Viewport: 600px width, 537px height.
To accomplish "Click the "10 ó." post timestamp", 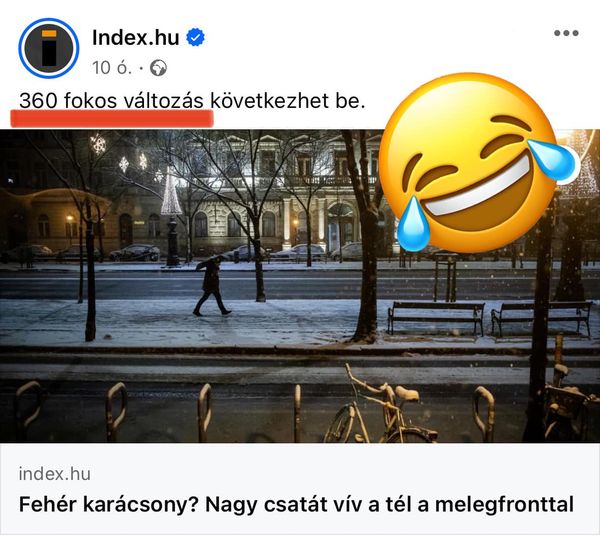I will 112,68.
